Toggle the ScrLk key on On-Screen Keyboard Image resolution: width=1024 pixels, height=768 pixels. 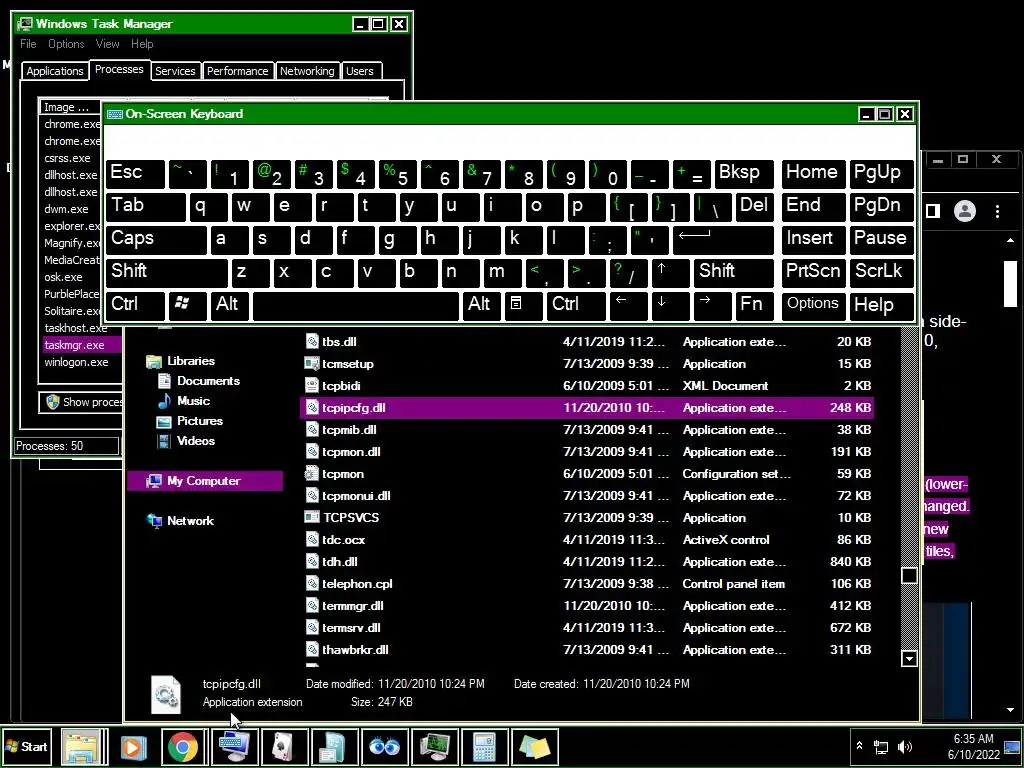point(881,272)
